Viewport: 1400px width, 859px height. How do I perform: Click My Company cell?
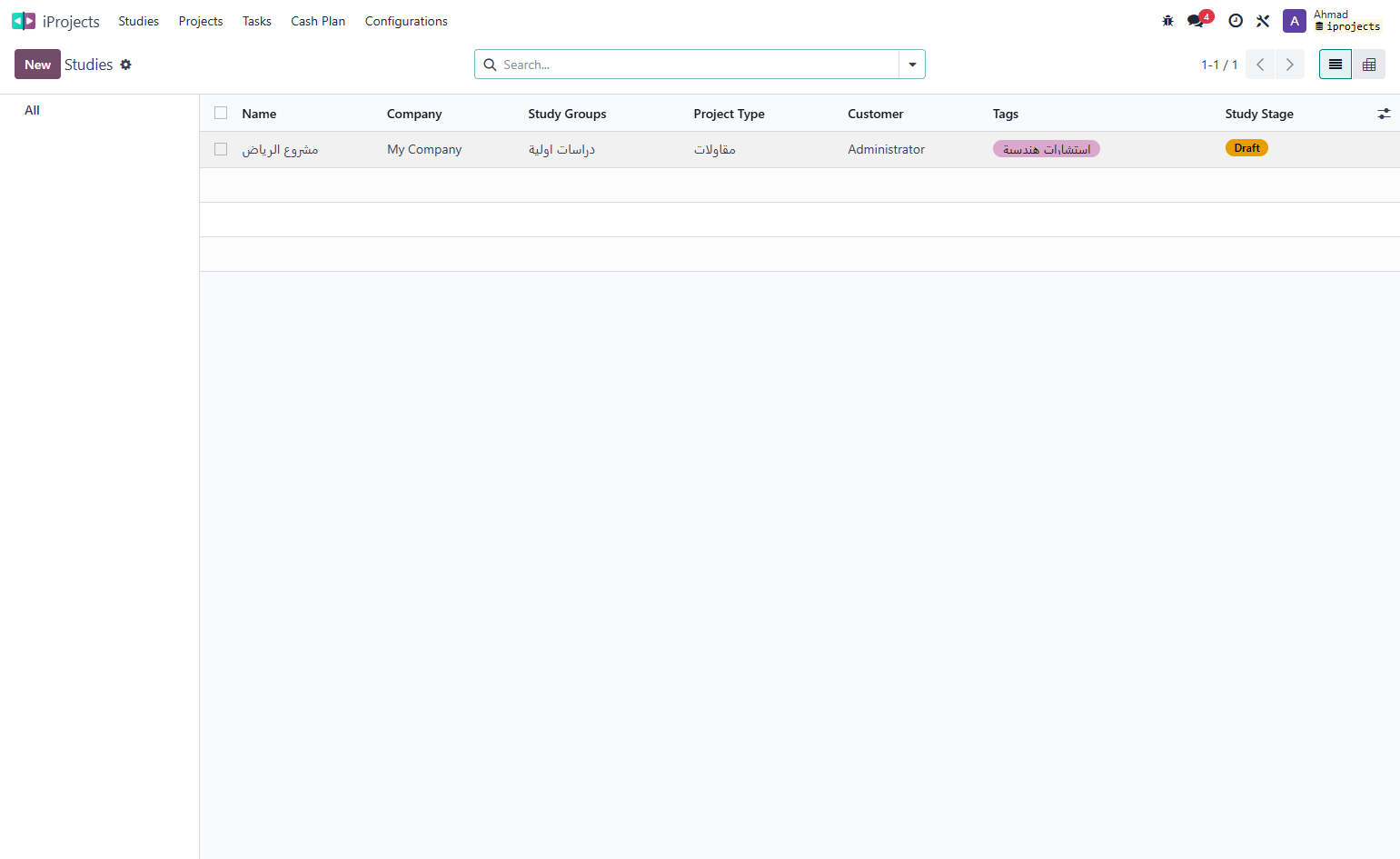point(424,149)
